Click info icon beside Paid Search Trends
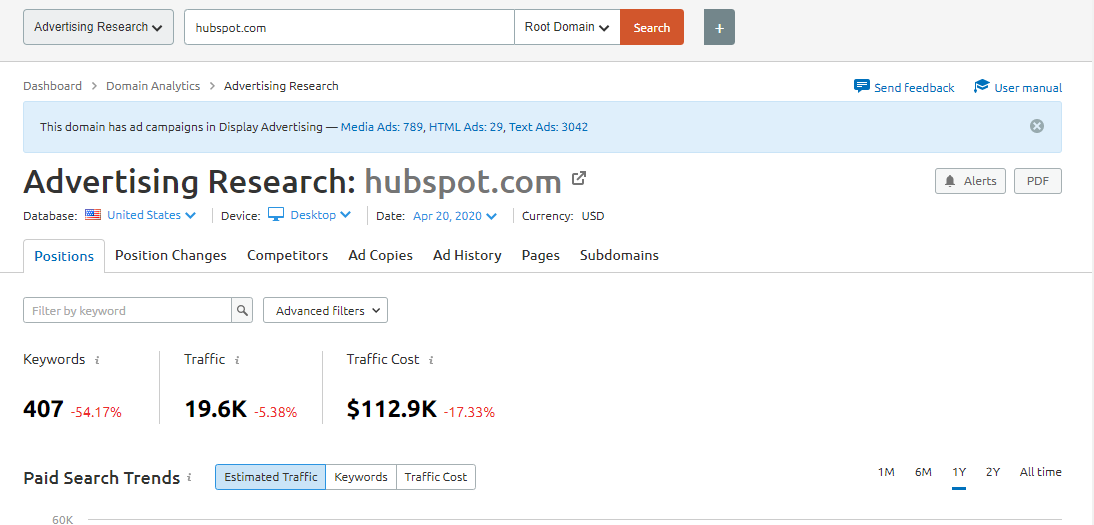This screenshot has height=525, width=1094. 188,478
